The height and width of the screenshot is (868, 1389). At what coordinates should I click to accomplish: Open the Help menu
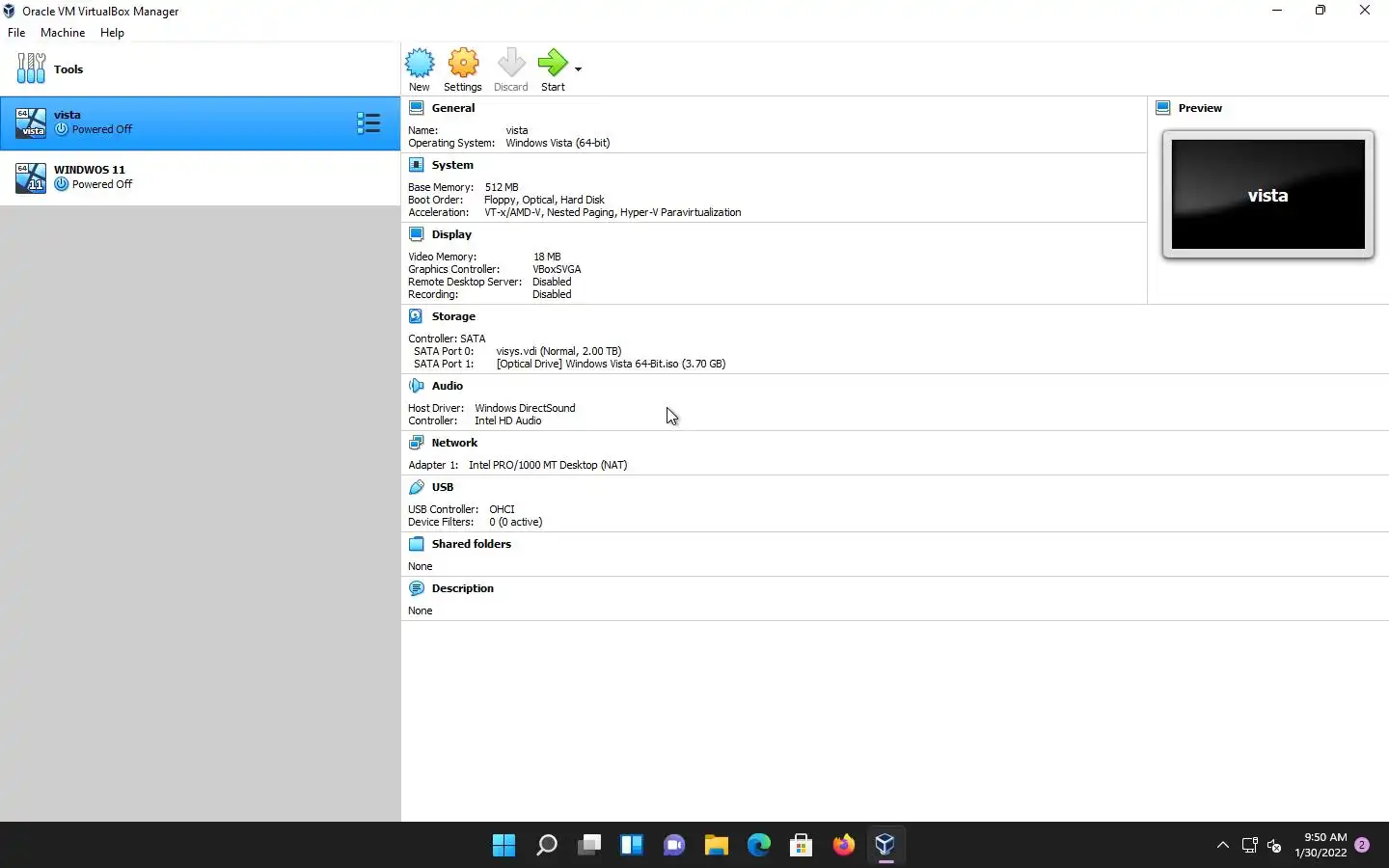pos(112,33)
